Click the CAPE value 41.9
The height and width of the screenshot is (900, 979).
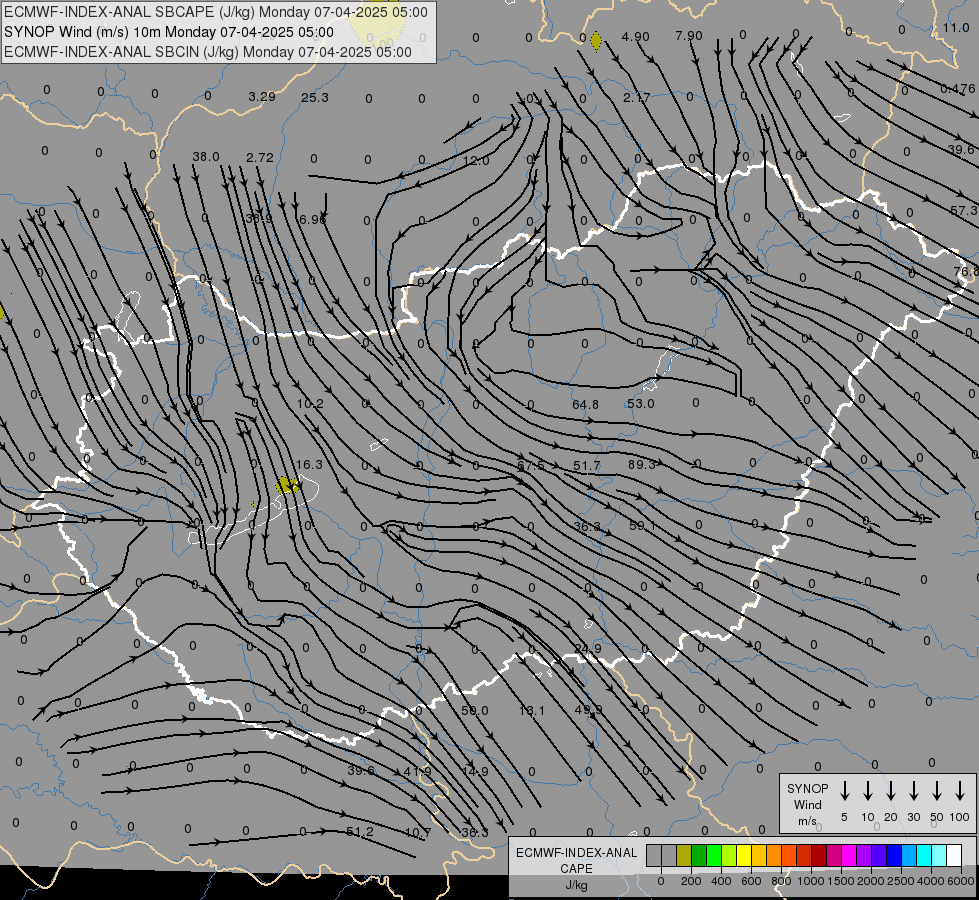tap(417, 772)
